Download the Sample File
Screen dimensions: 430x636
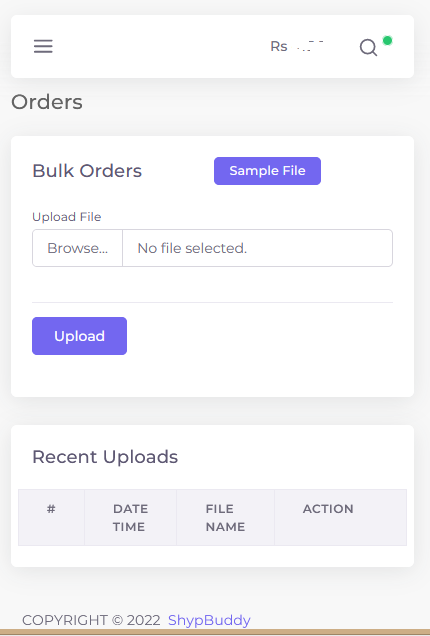[x=267, y=171]
